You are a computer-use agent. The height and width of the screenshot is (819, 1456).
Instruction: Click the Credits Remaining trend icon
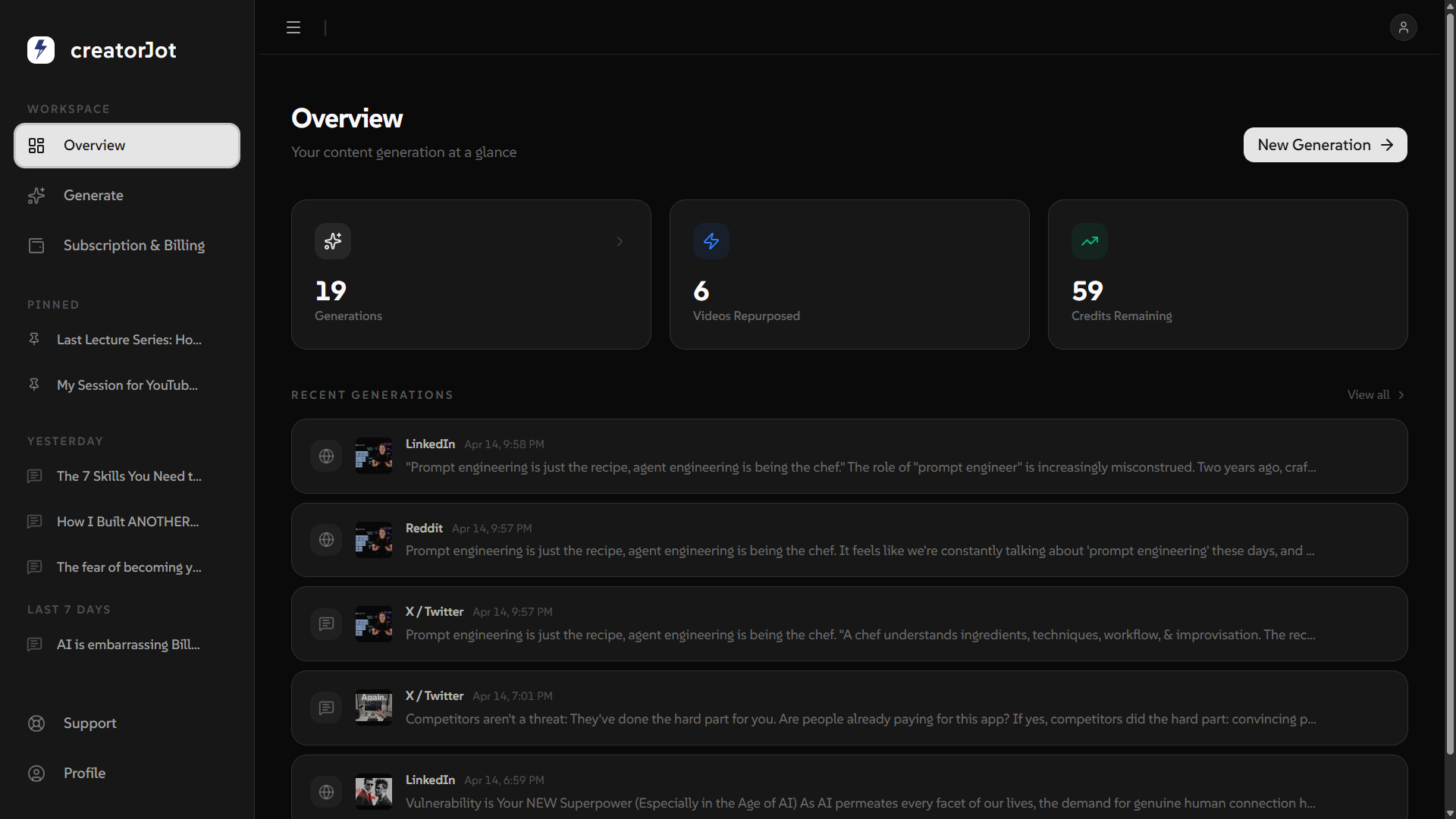(1089, 241)
